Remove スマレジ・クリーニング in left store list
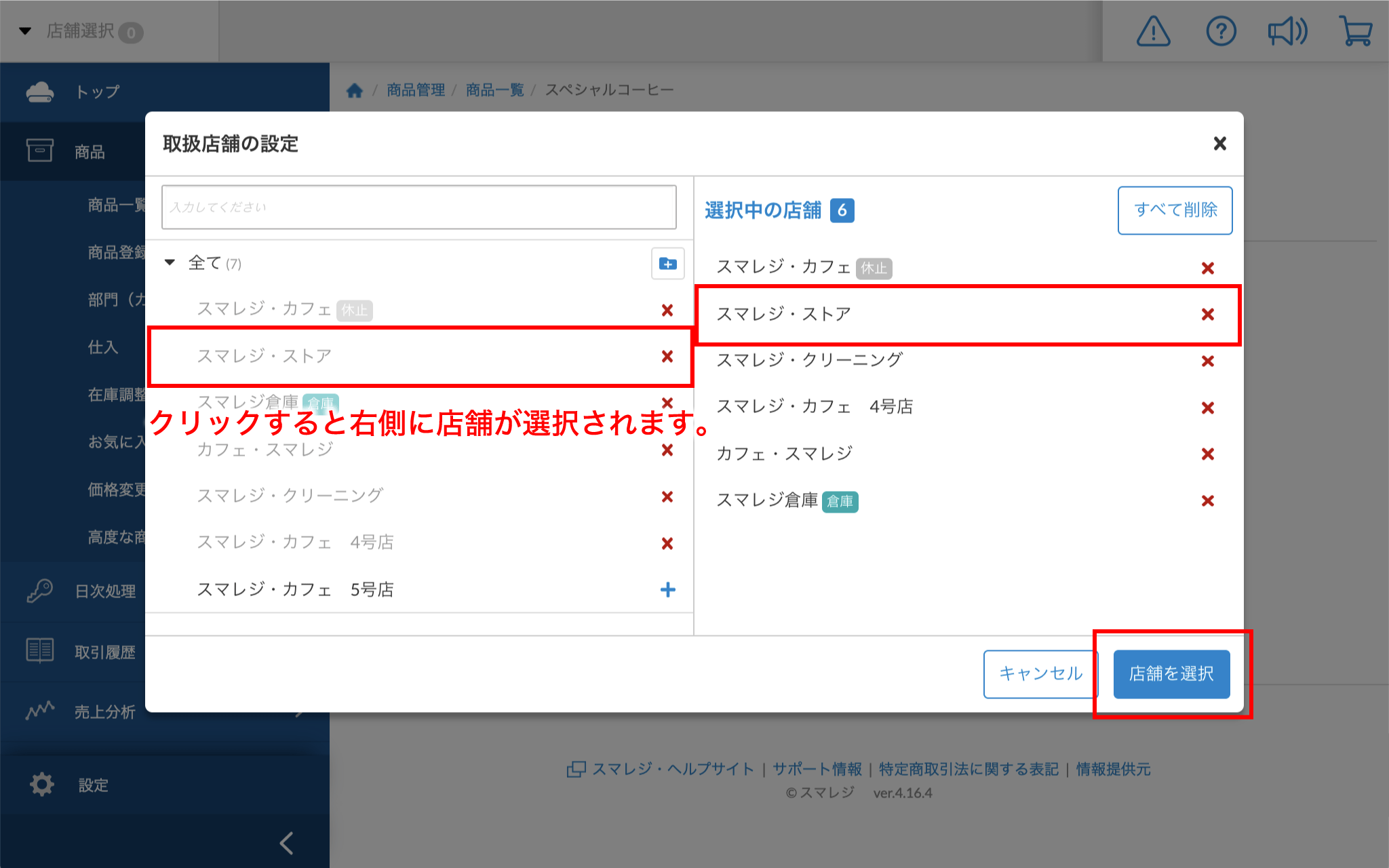 point(667,497)
